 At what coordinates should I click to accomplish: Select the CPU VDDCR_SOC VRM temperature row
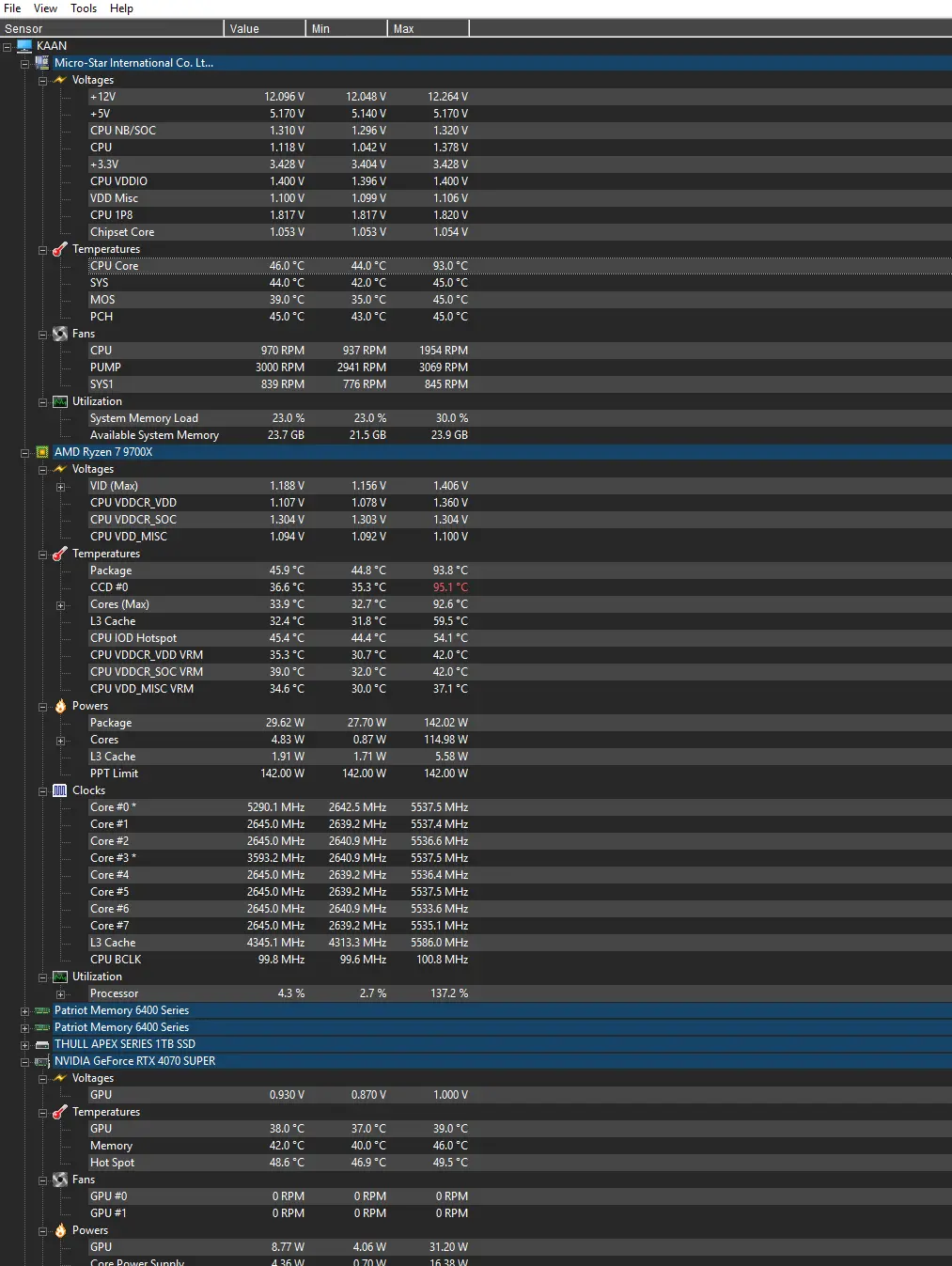coord(520,672)
